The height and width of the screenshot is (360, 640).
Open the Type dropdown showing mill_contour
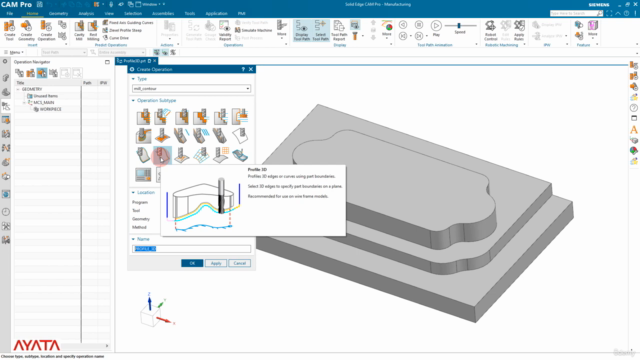[x=191, y=89]
